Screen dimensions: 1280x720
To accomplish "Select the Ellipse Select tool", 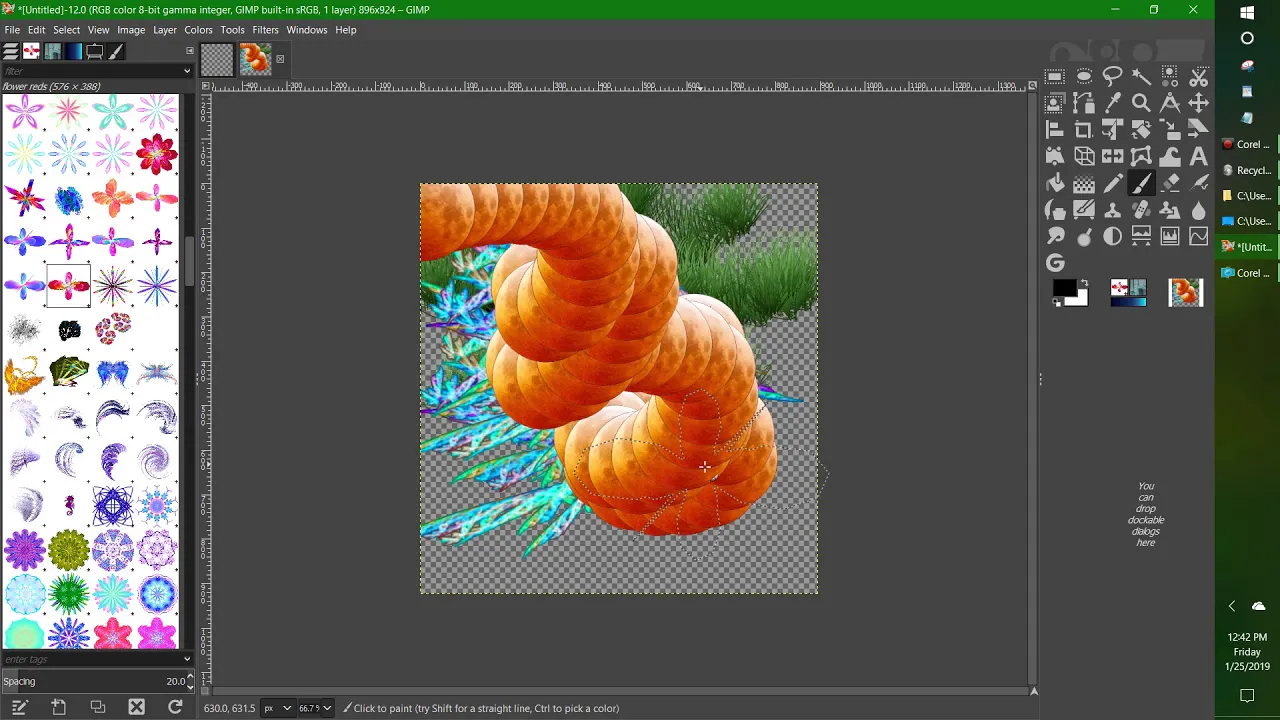I will 1084,76.
